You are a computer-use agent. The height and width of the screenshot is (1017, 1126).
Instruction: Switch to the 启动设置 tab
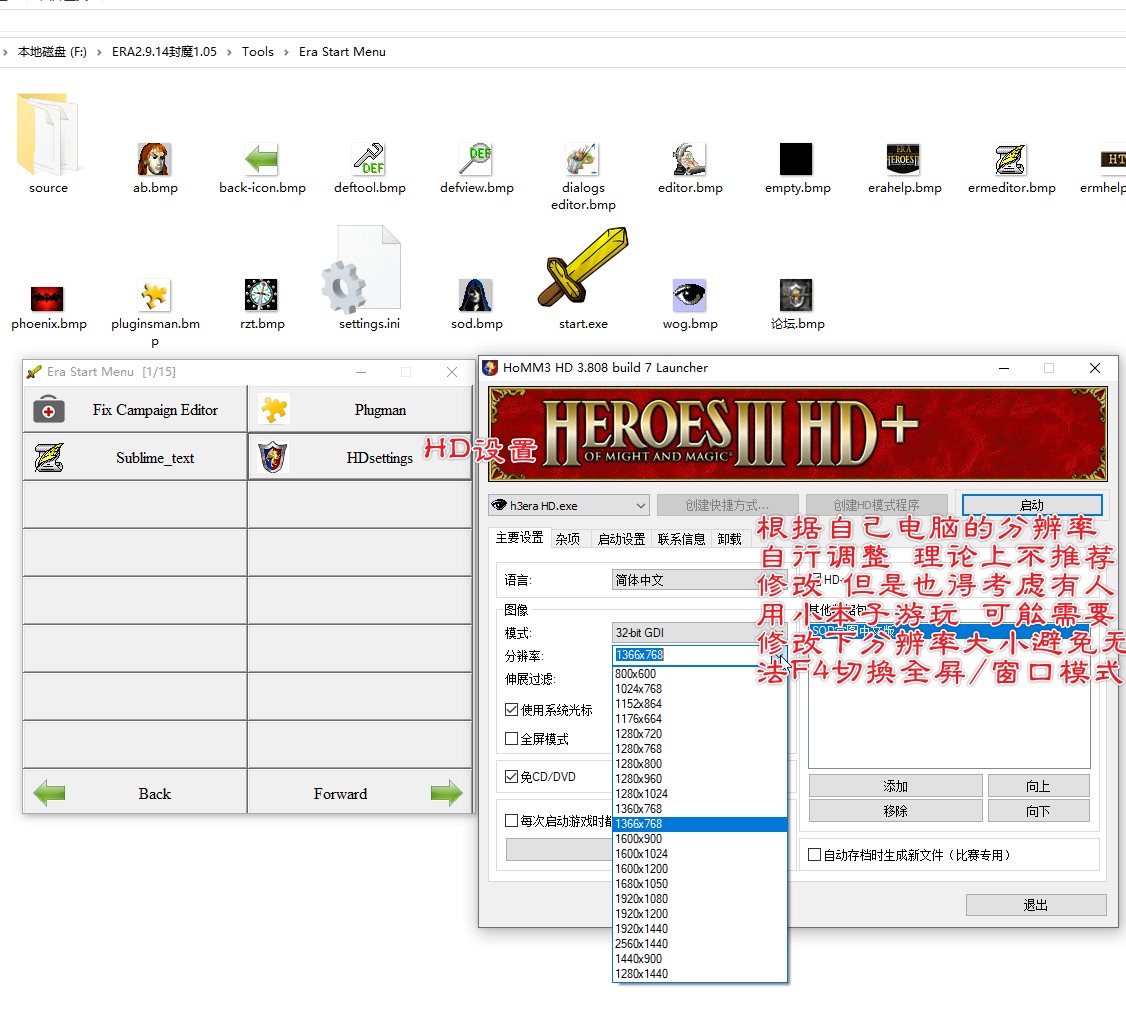(x=621, y=539)
